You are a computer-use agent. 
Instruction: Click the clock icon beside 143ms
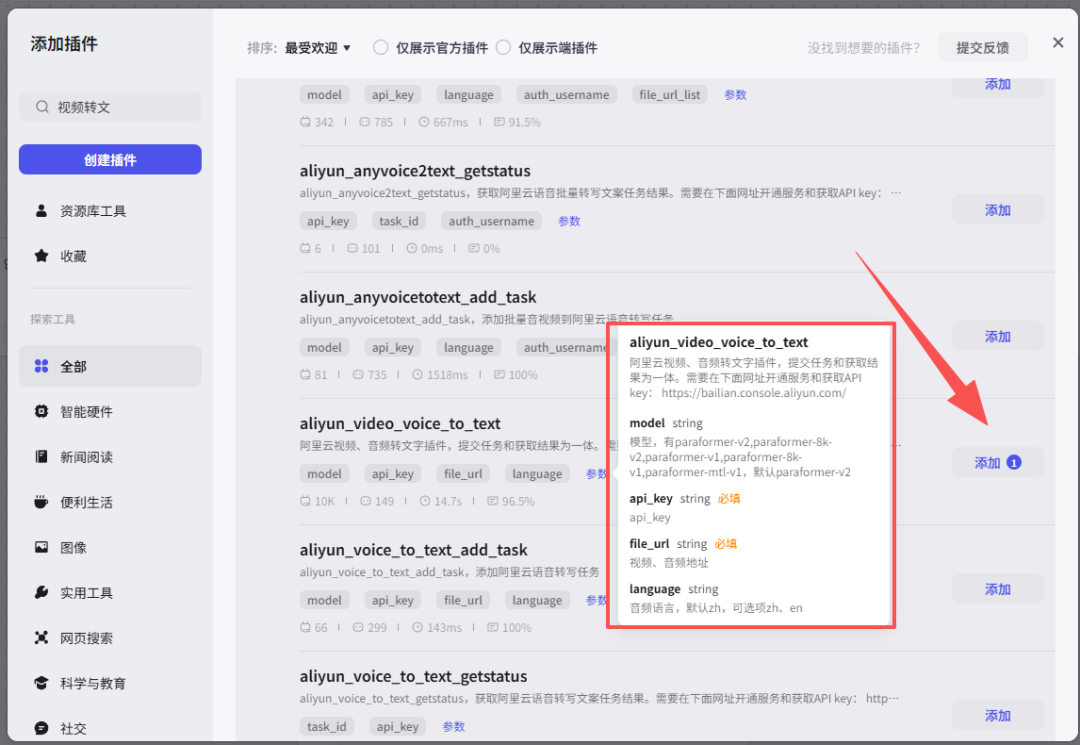click(x=417, y=627)
